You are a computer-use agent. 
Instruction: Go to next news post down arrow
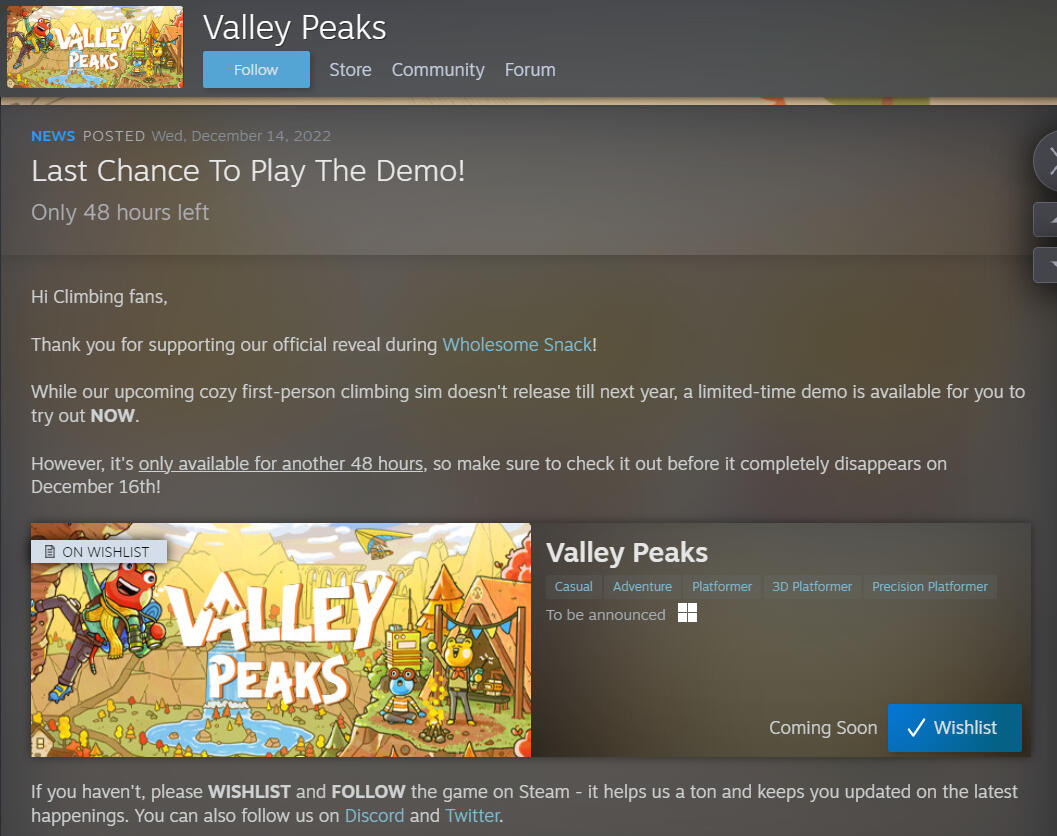click(1046, 264)
